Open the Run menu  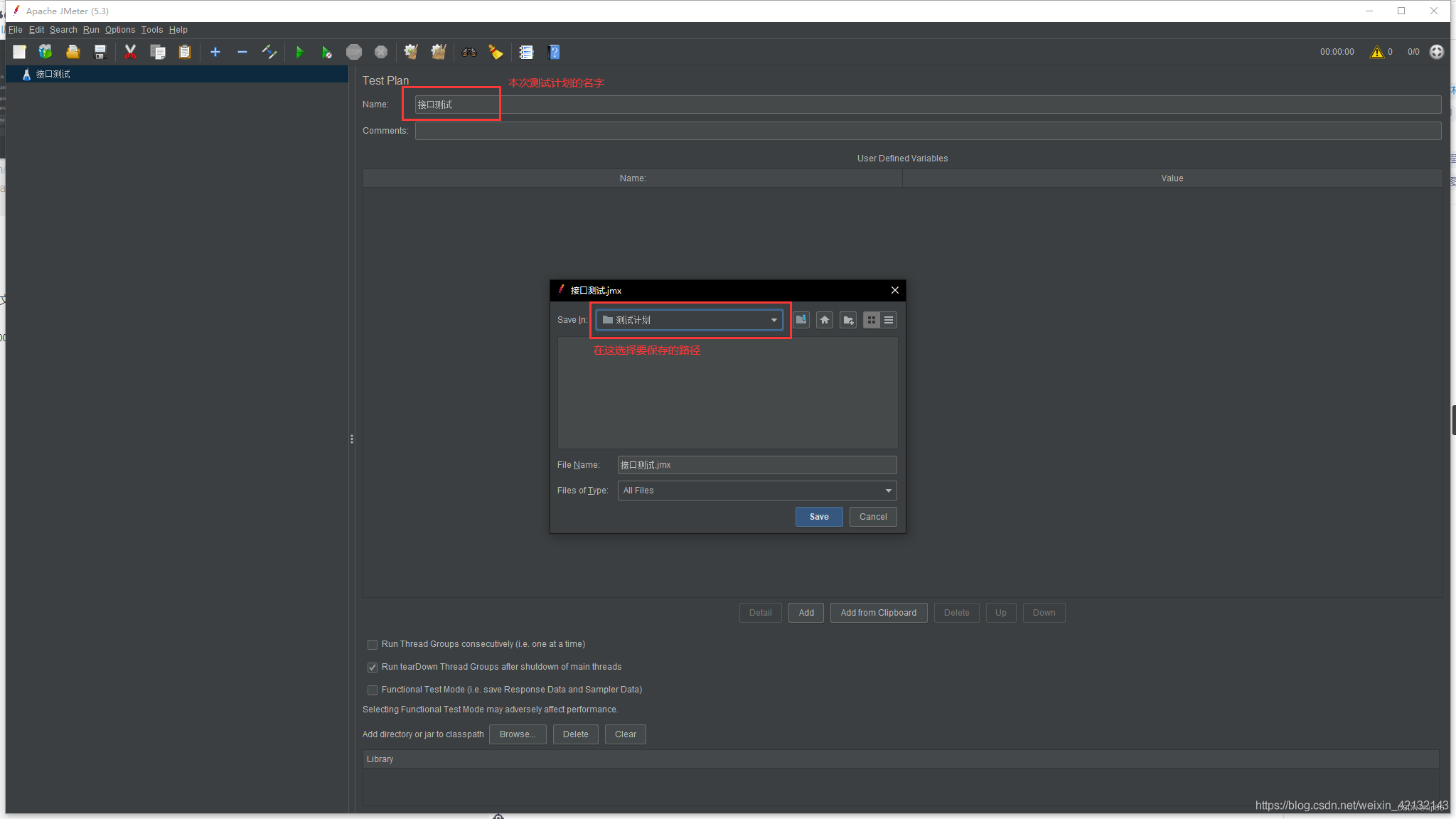[90, 30]
